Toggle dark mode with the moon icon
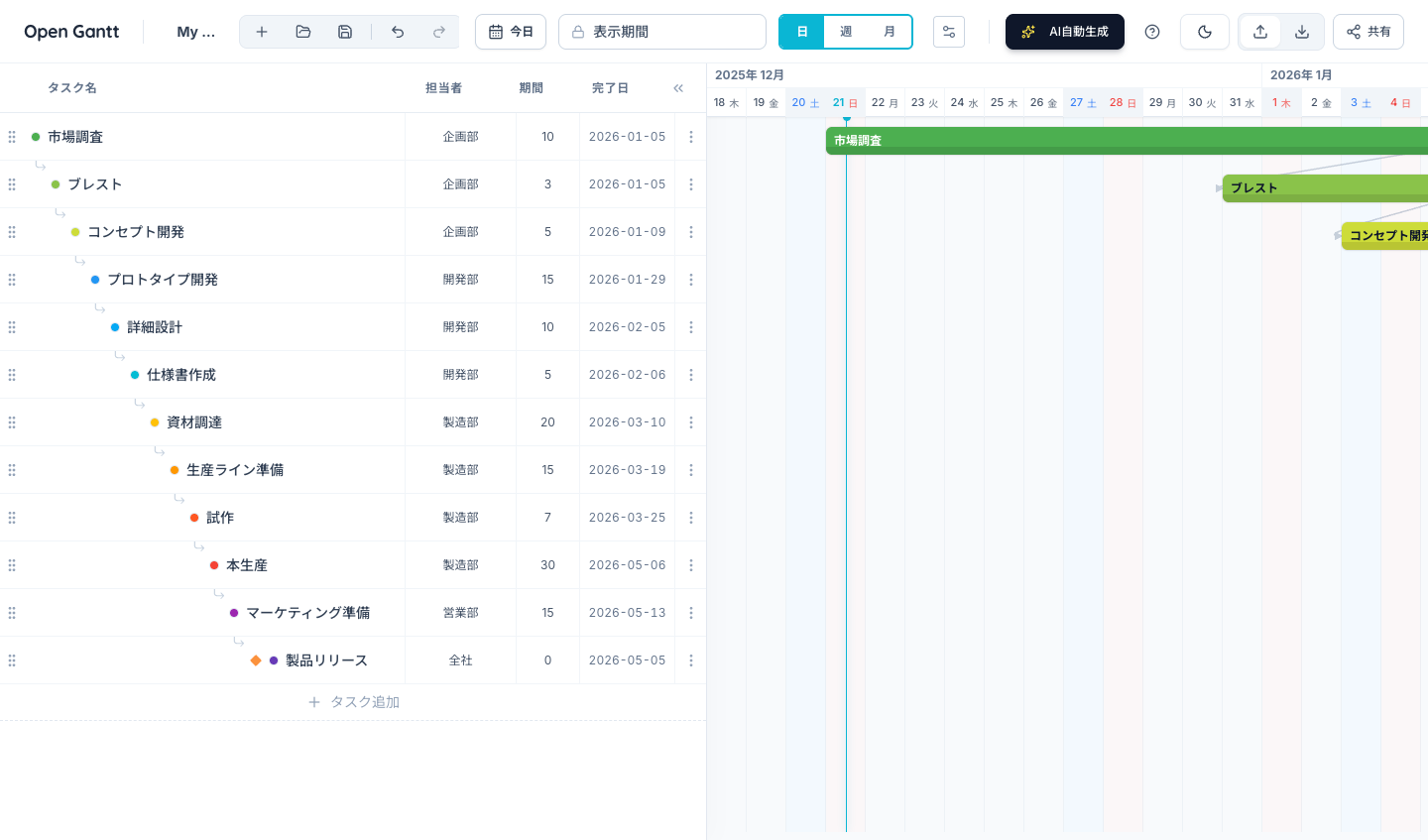1428x840 pixels. pos(1205,31)
